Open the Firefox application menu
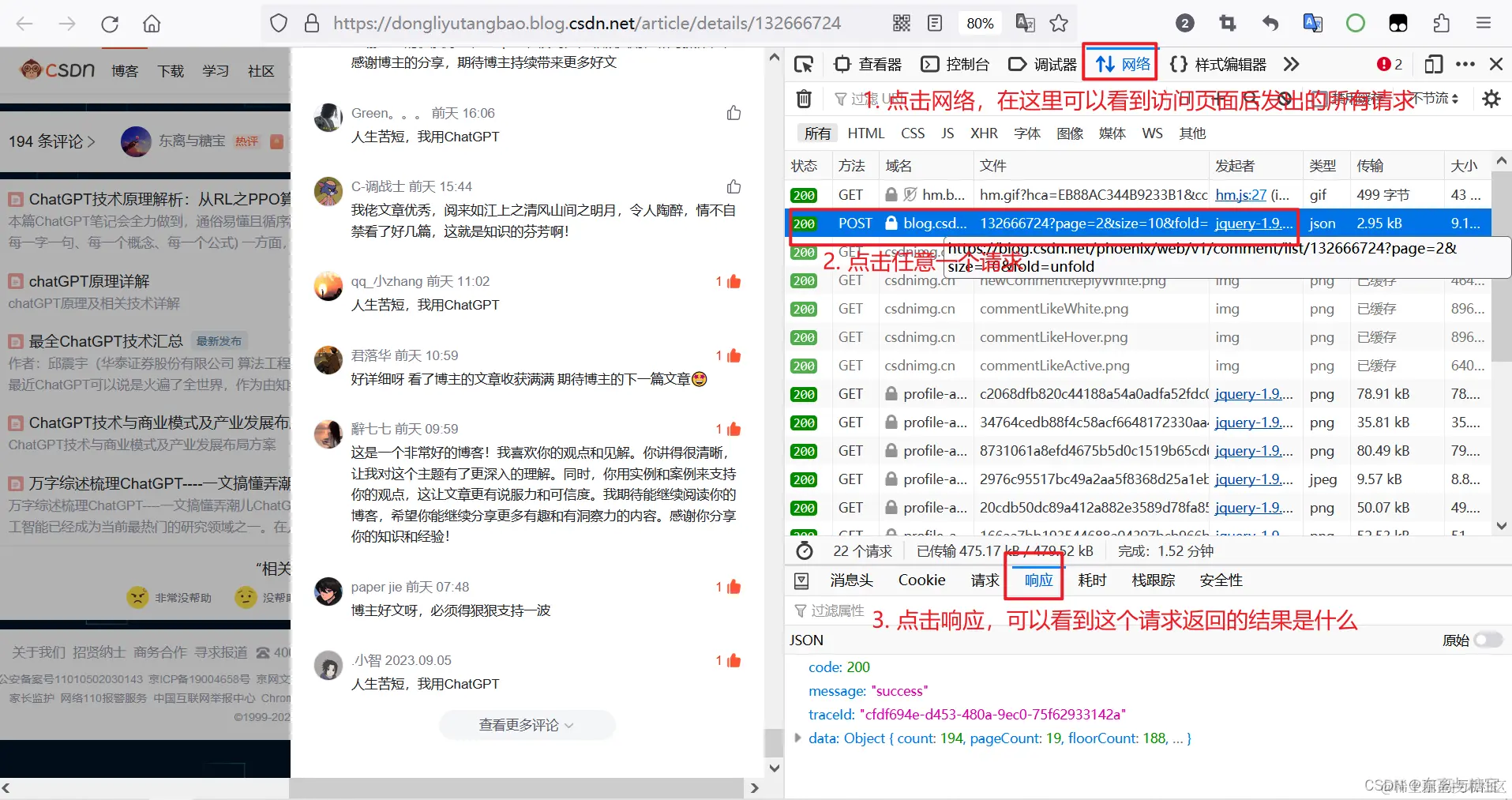1512x800 pixels. [x=1484, y=24]
